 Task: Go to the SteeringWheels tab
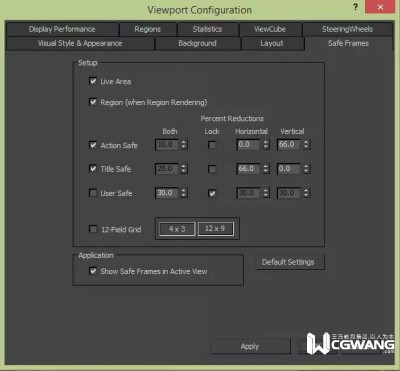coord(347,29)
